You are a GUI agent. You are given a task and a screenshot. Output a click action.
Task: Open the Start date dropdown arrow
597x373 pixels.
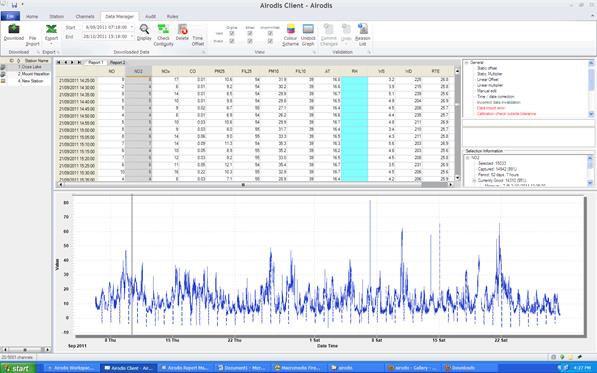(x=132, y=27)
